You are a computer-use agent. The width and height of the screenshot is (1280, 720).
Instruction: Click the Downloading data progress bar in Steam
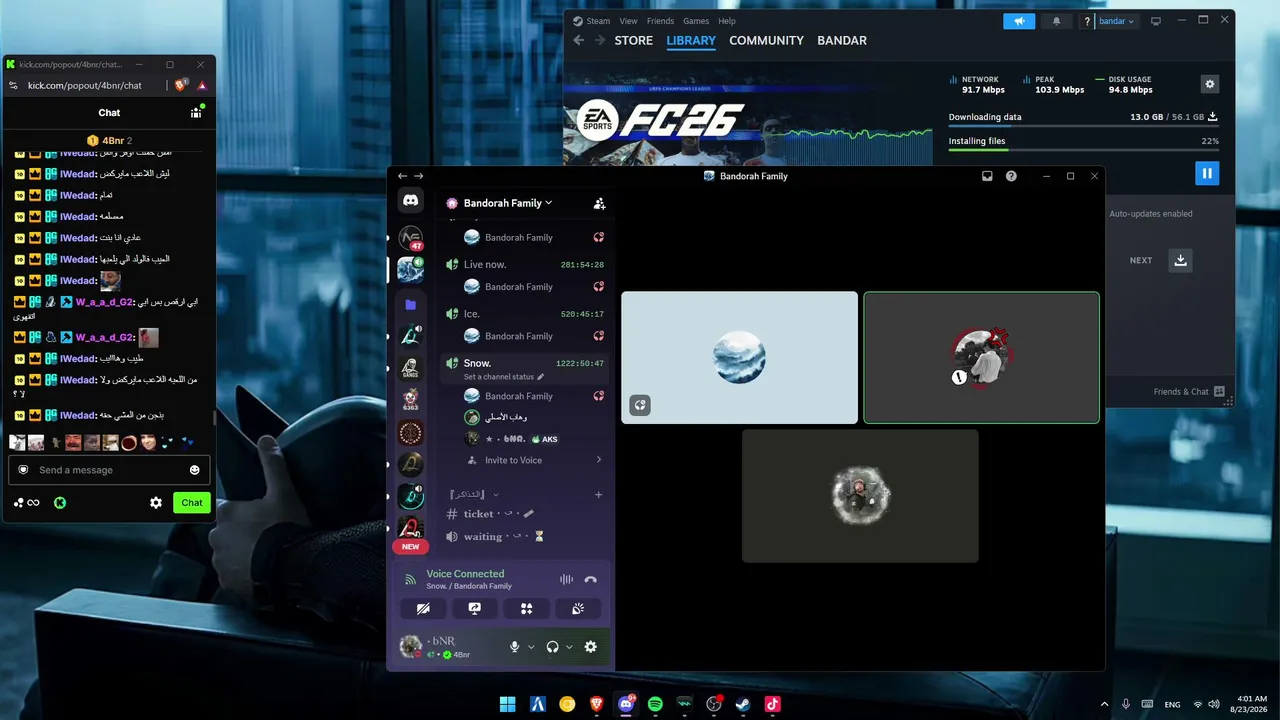click(x=1083, y=127)
